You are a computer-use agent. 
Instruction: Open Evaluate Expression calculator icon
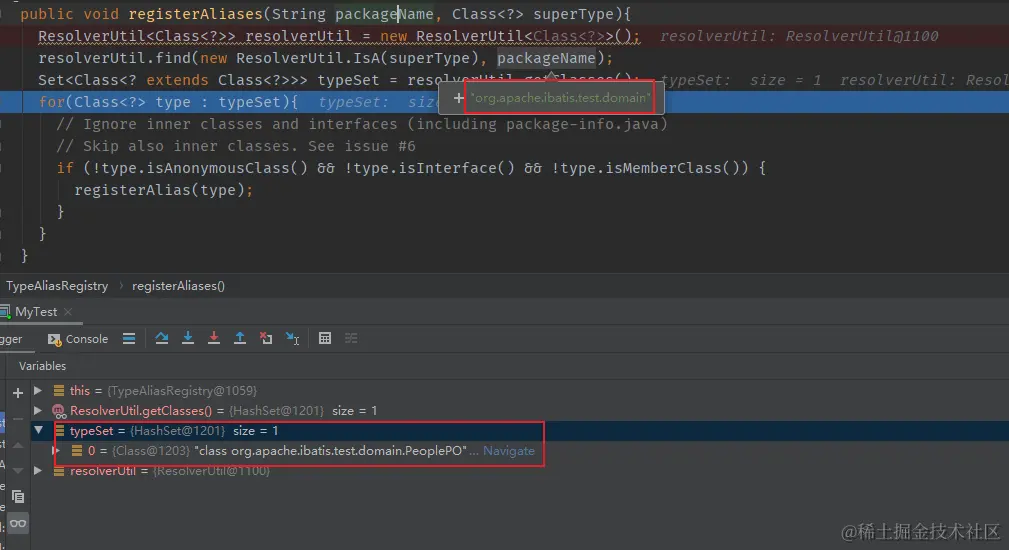tap(325, 338)
